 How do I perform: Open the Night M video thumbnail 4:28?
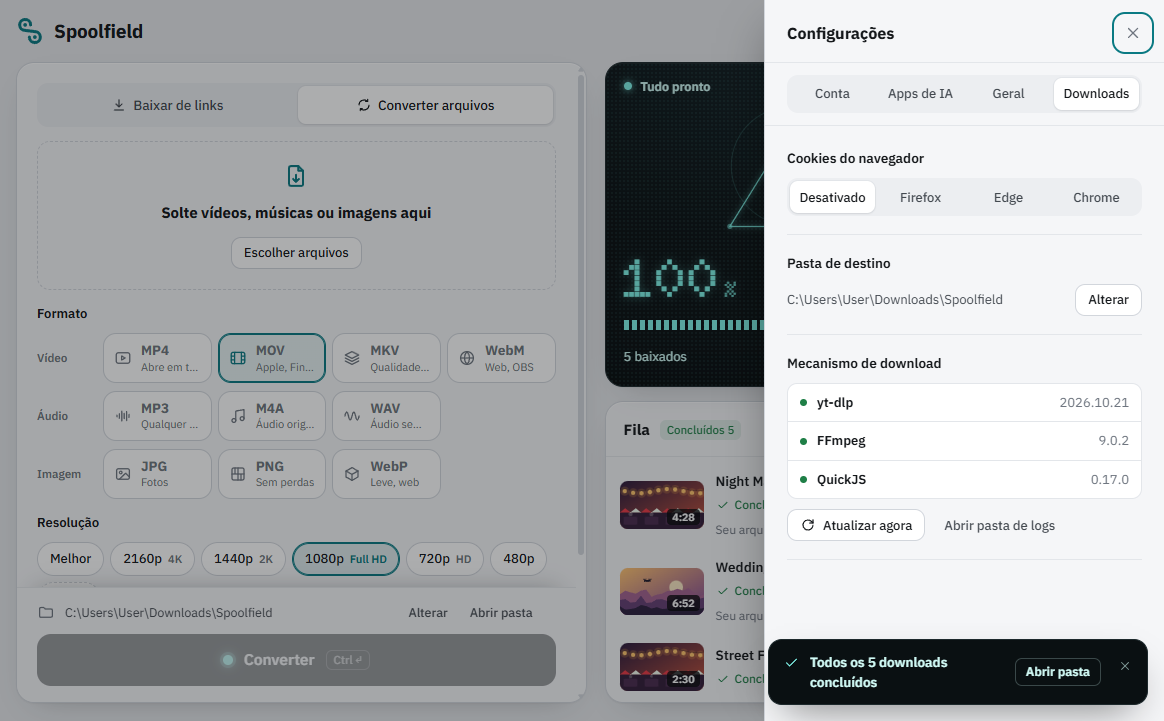[x=661, y=505]
